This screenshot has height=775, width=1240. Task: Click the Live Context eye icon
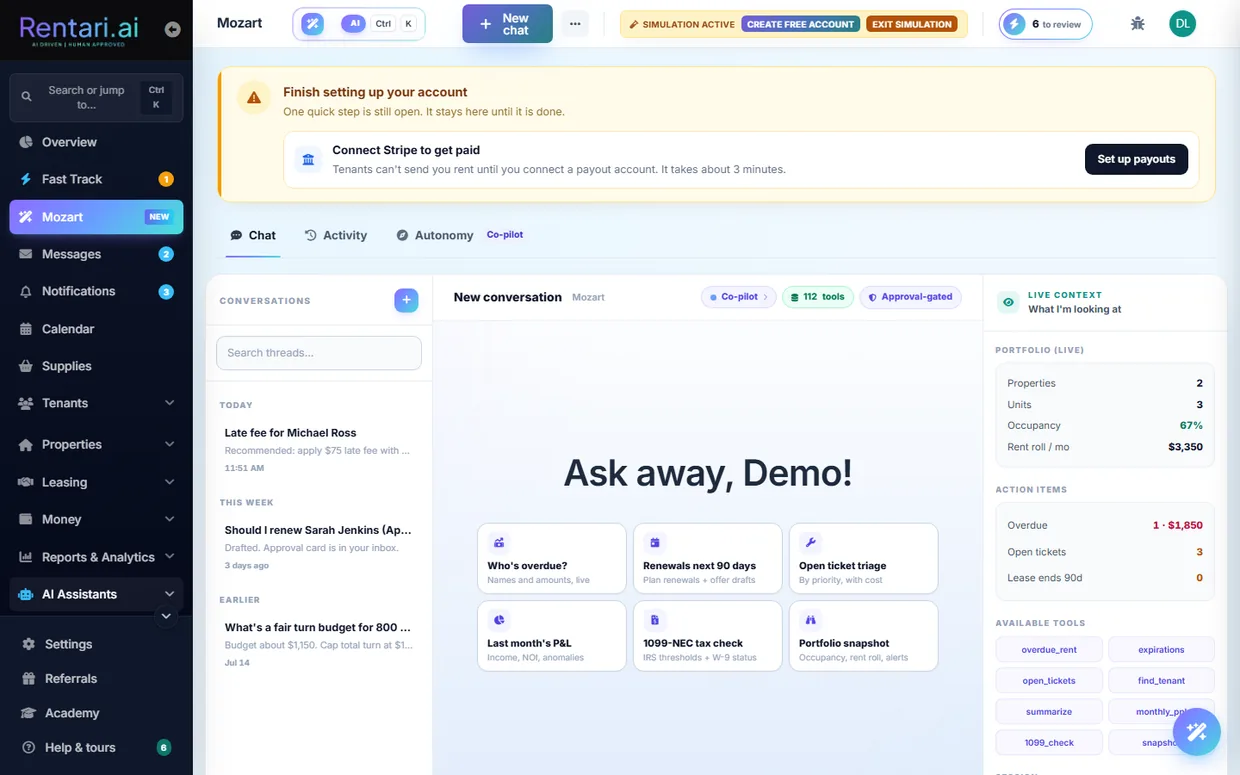coord(1008,302)
